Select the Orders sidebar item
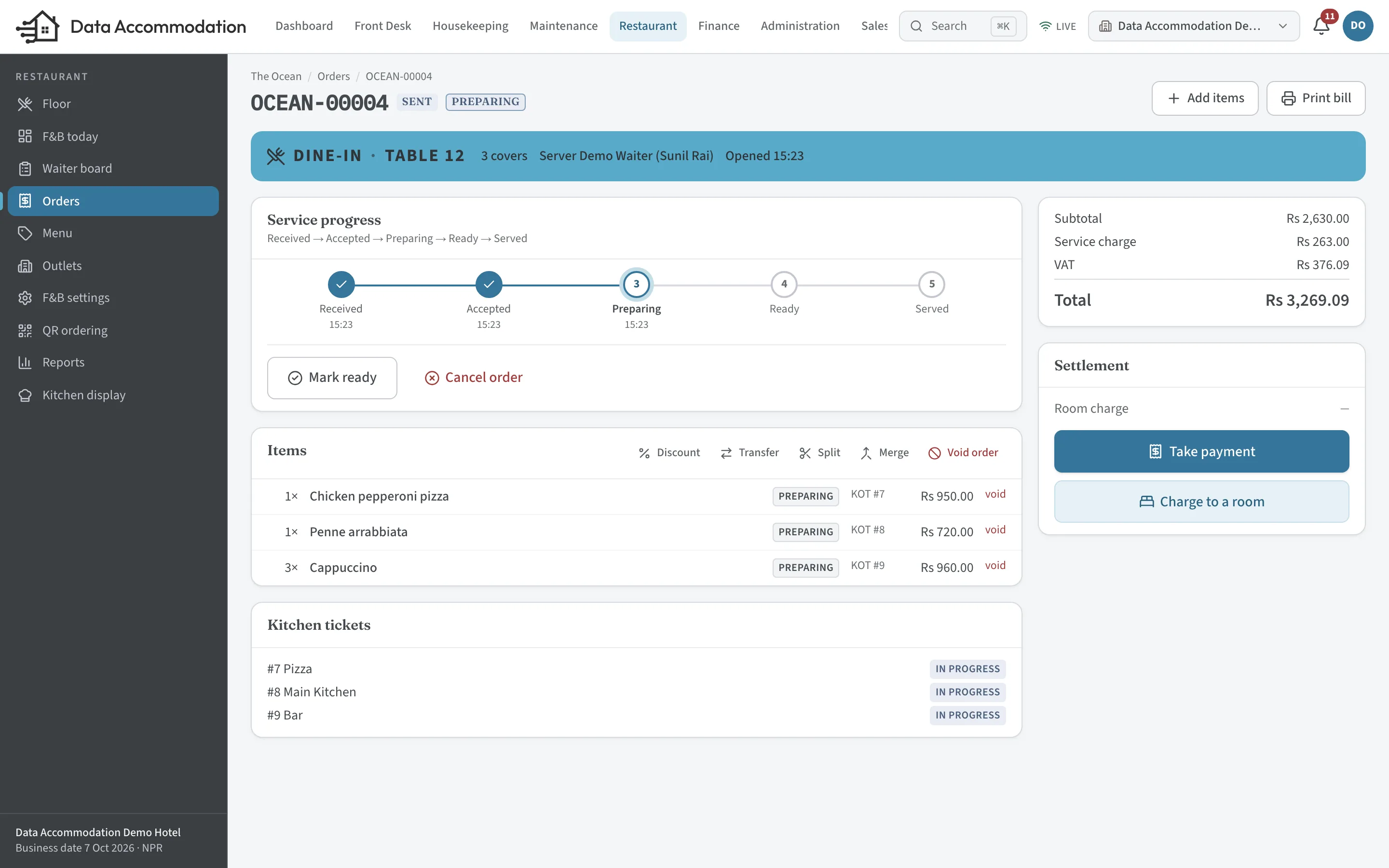The width and height of the screenshot is (1389, 868). click(113, 201)
